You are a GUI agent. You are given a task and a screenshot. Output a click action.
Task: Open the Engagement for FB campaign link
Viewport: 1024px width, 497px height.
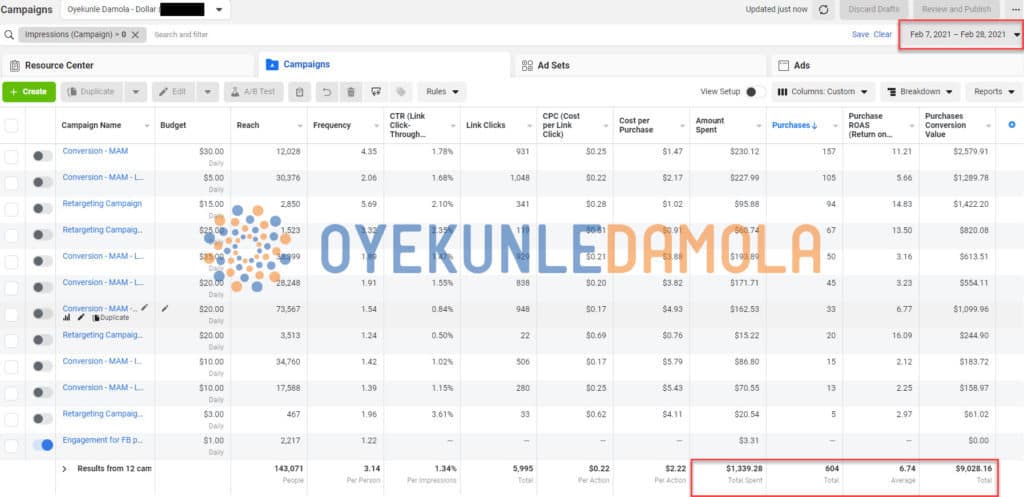click(103, 440)
